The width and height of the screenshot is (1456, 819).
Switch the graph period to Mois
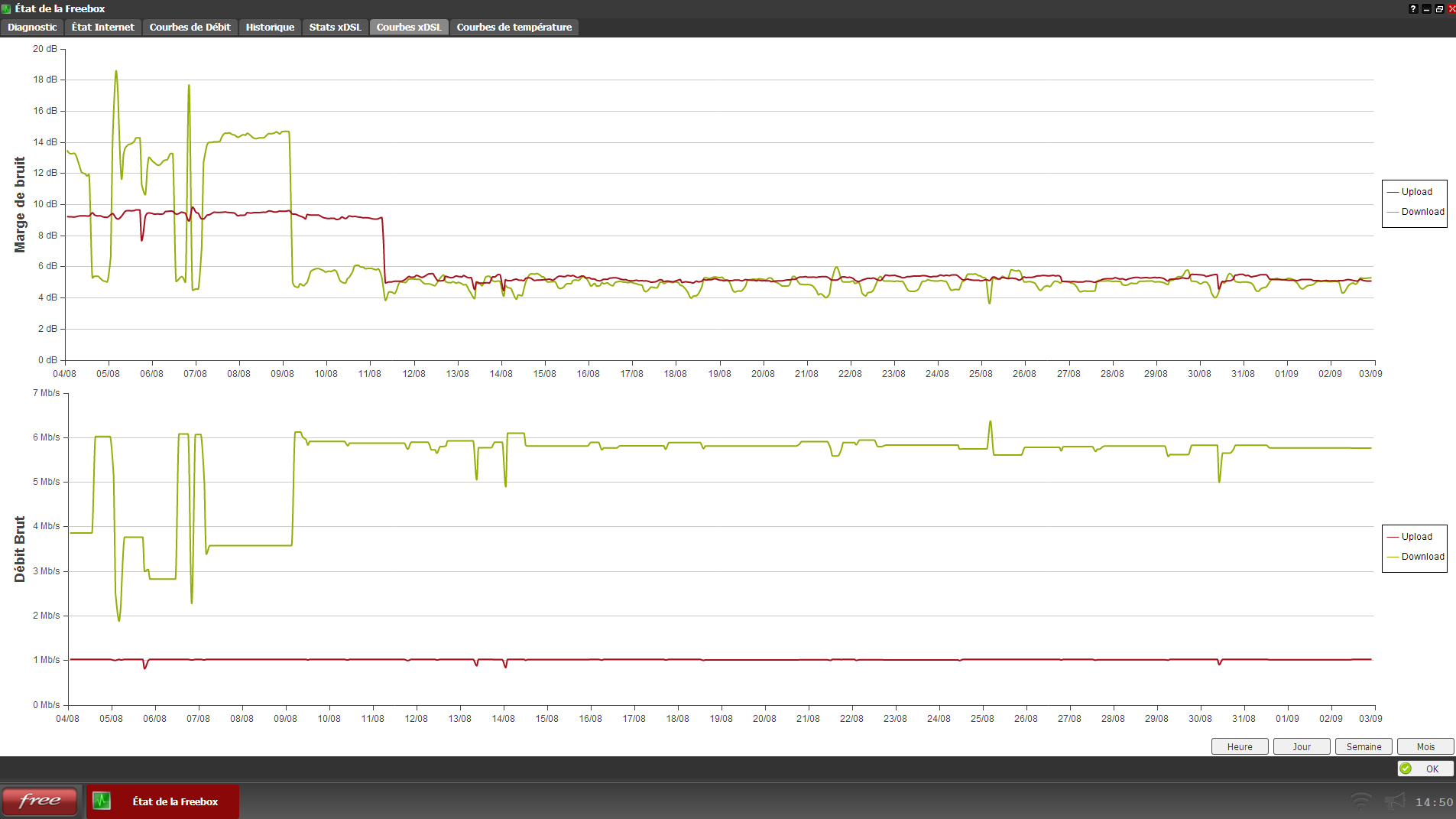point(1425,746)
